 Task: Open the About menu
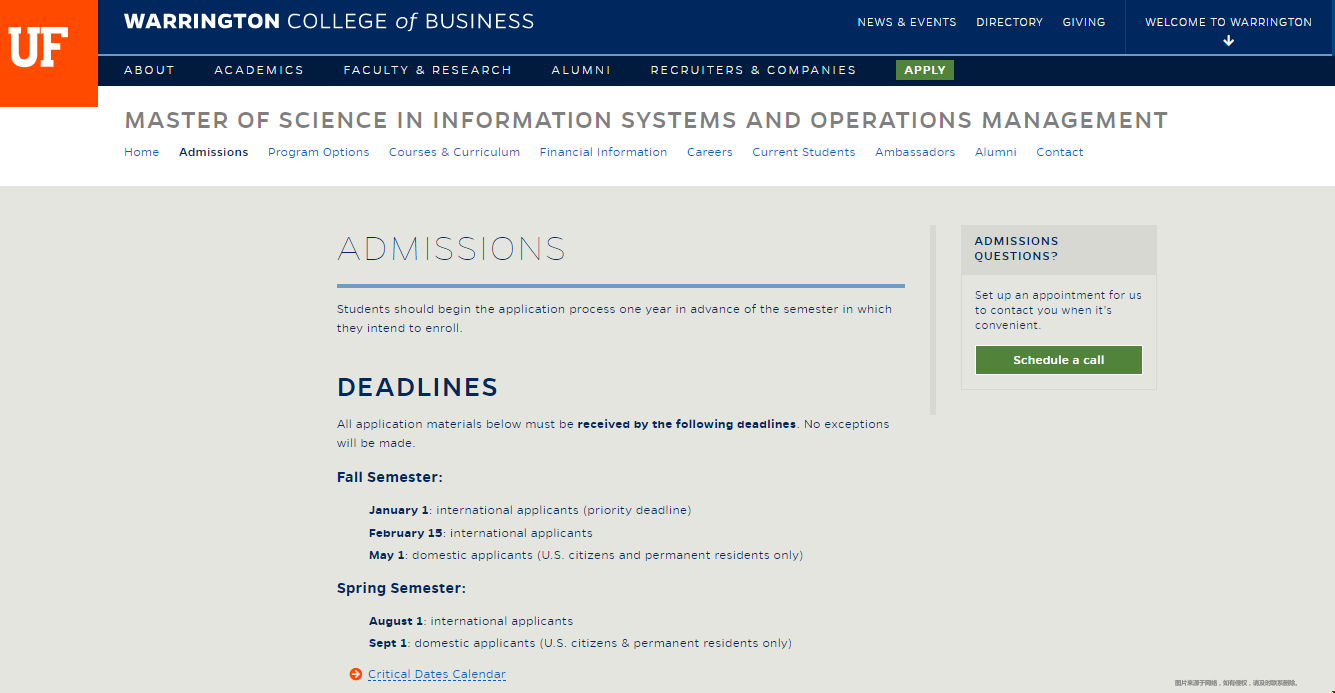tap(149, 70)
